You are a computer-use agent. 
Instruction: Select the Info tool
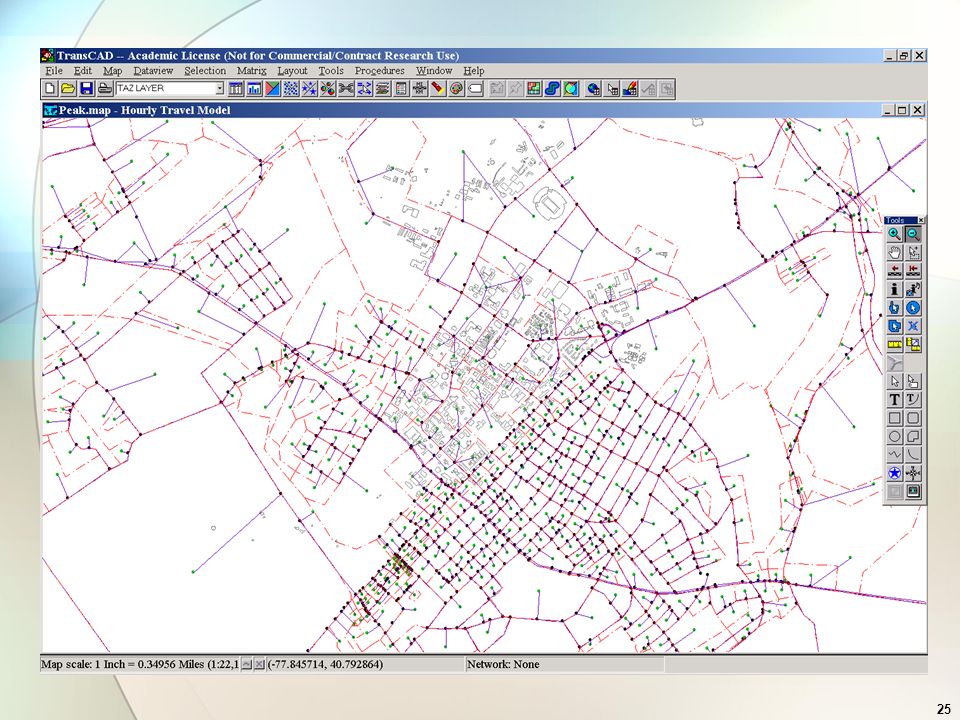pos(894,289)
